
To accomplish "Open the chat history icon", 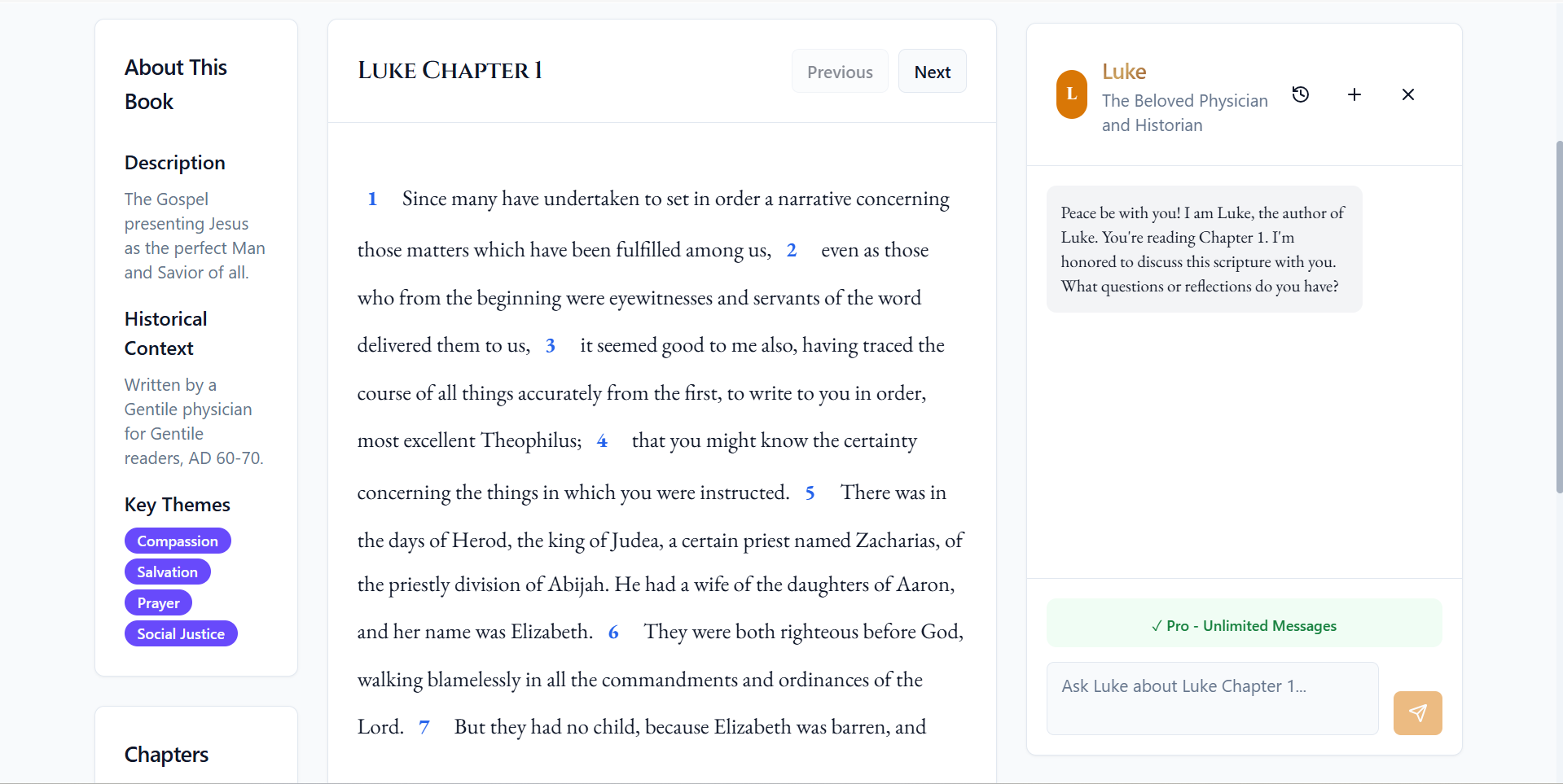I will pos(1301,94).
